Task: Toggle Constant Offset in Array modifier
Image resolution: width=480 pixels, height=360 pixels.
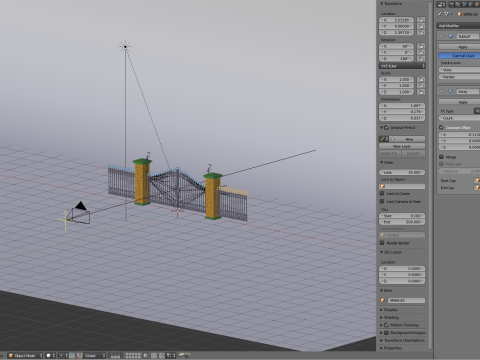Action: point(442,127)
